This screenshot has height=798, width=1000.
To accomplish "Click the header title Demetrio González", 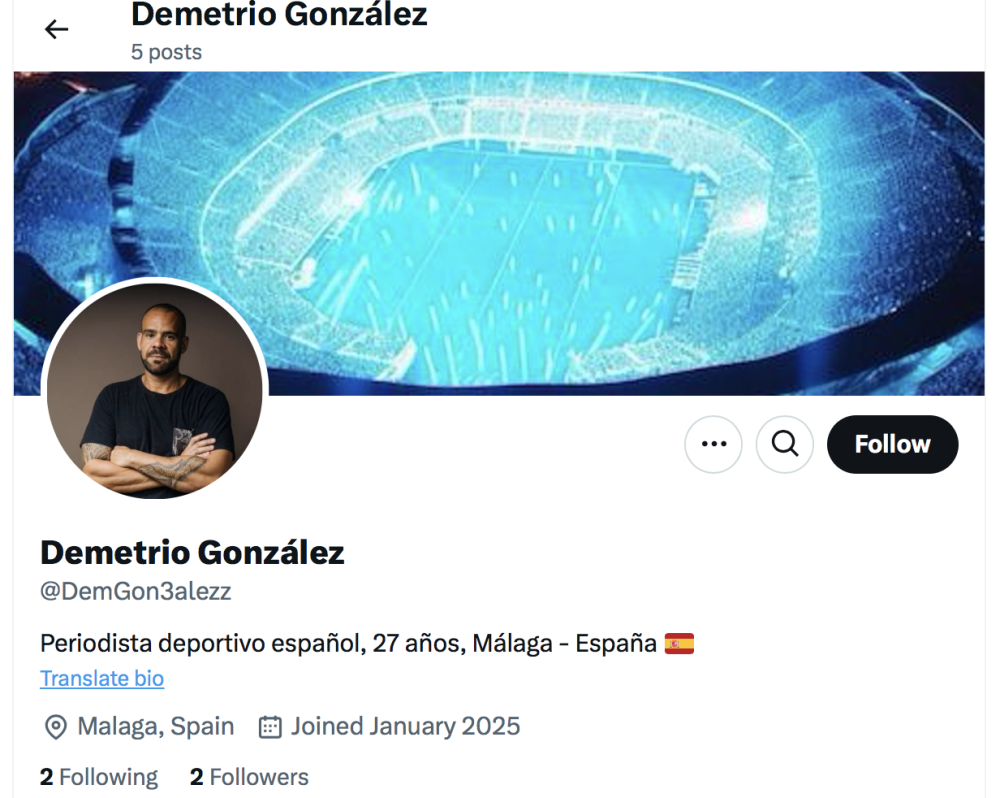I will click(x=279, y=15).
